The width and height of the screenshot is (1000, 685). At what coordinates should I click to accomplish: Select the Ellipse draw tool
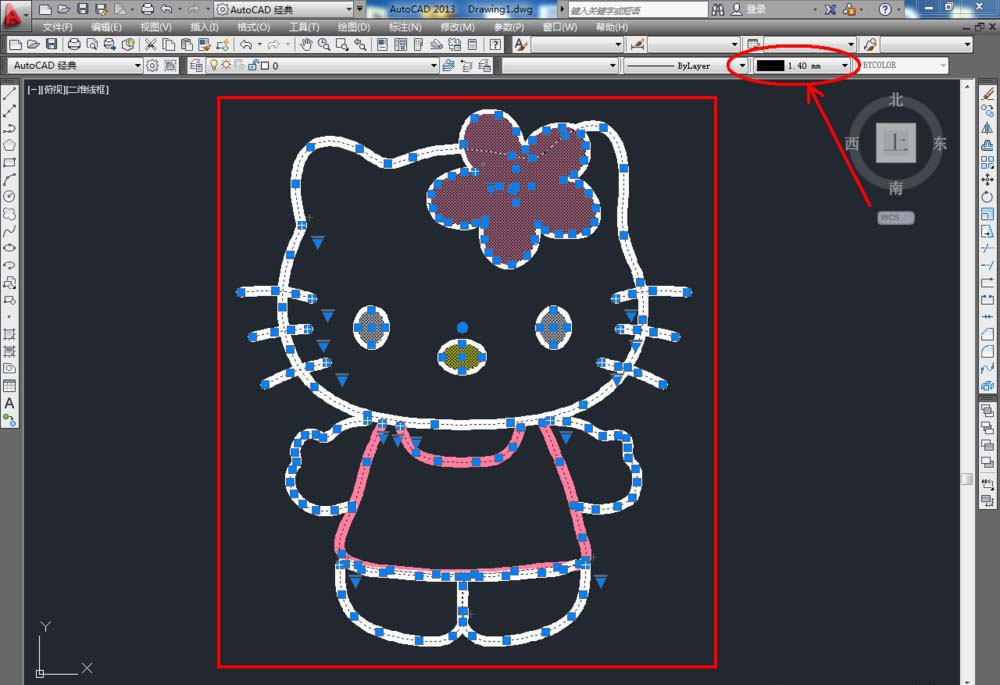10,248
